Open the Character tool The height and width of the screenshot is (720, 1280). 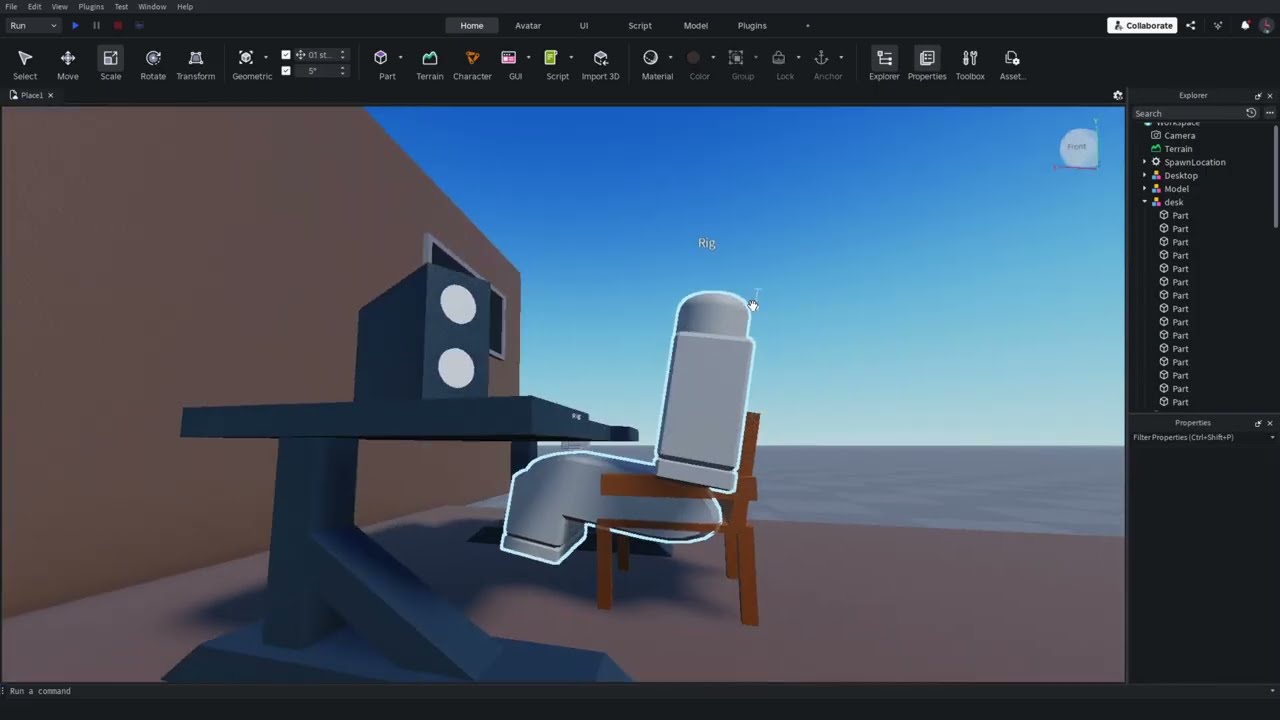coord(472,65)
